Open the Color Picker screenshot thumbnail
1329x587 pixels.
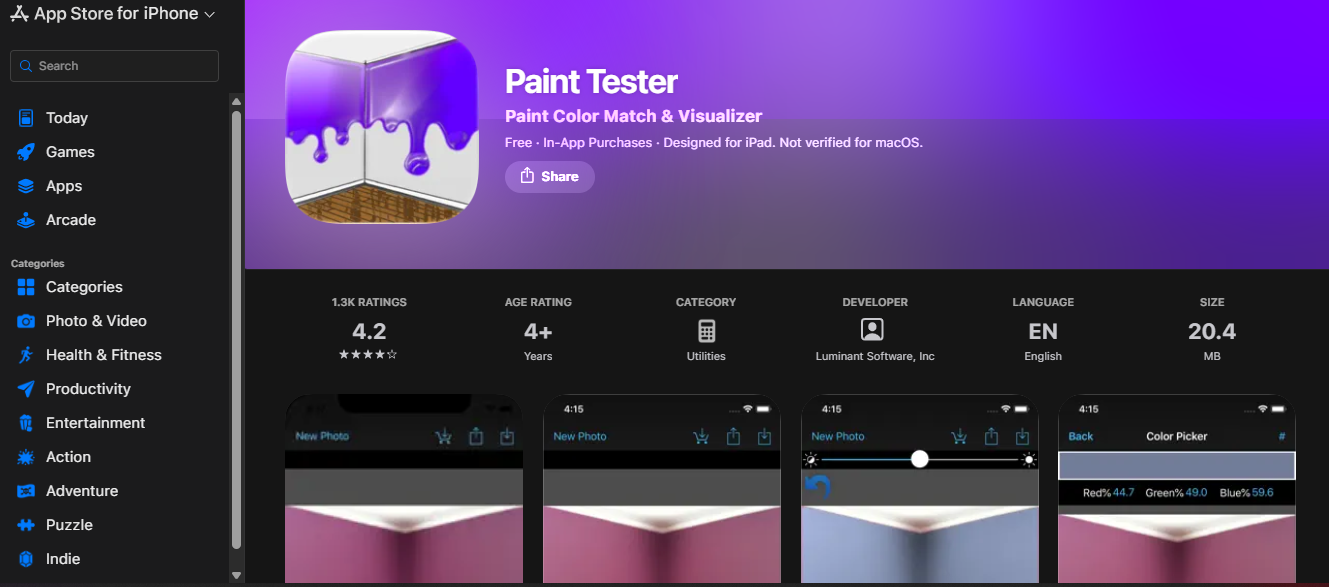tap(1177, 490)
